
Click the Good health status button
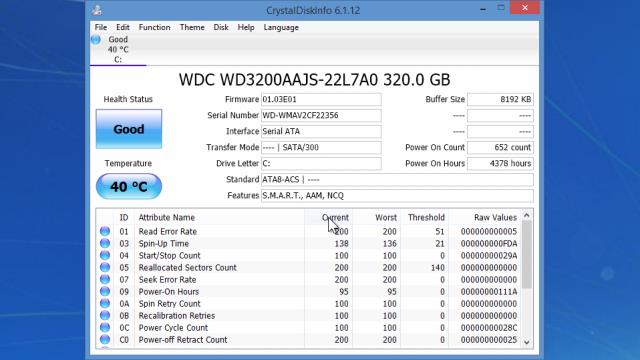tap(129, 129)
